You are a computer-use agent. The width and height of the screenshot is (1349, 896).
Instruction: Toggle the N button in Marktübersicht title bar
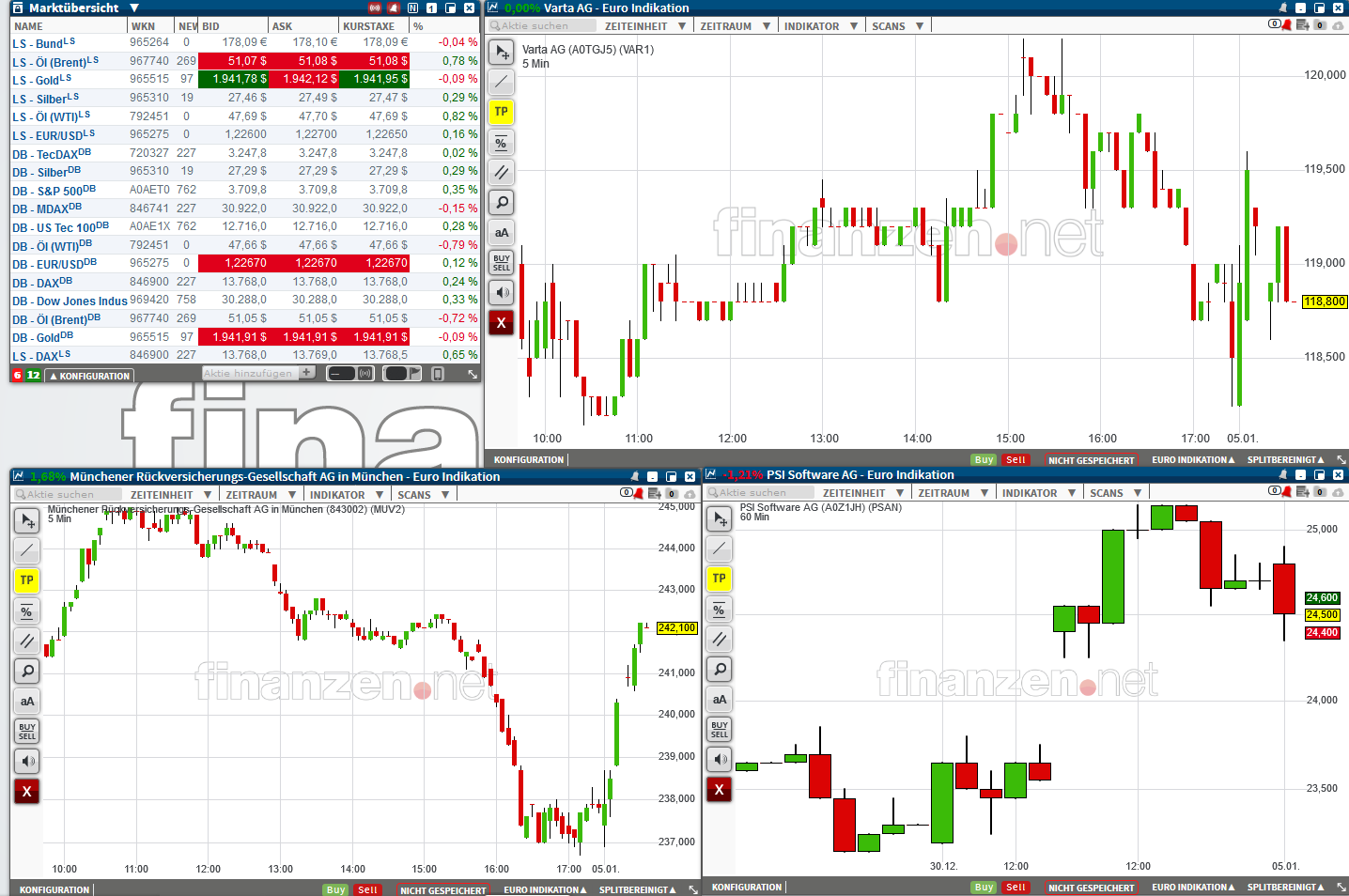tap(412, 8)
